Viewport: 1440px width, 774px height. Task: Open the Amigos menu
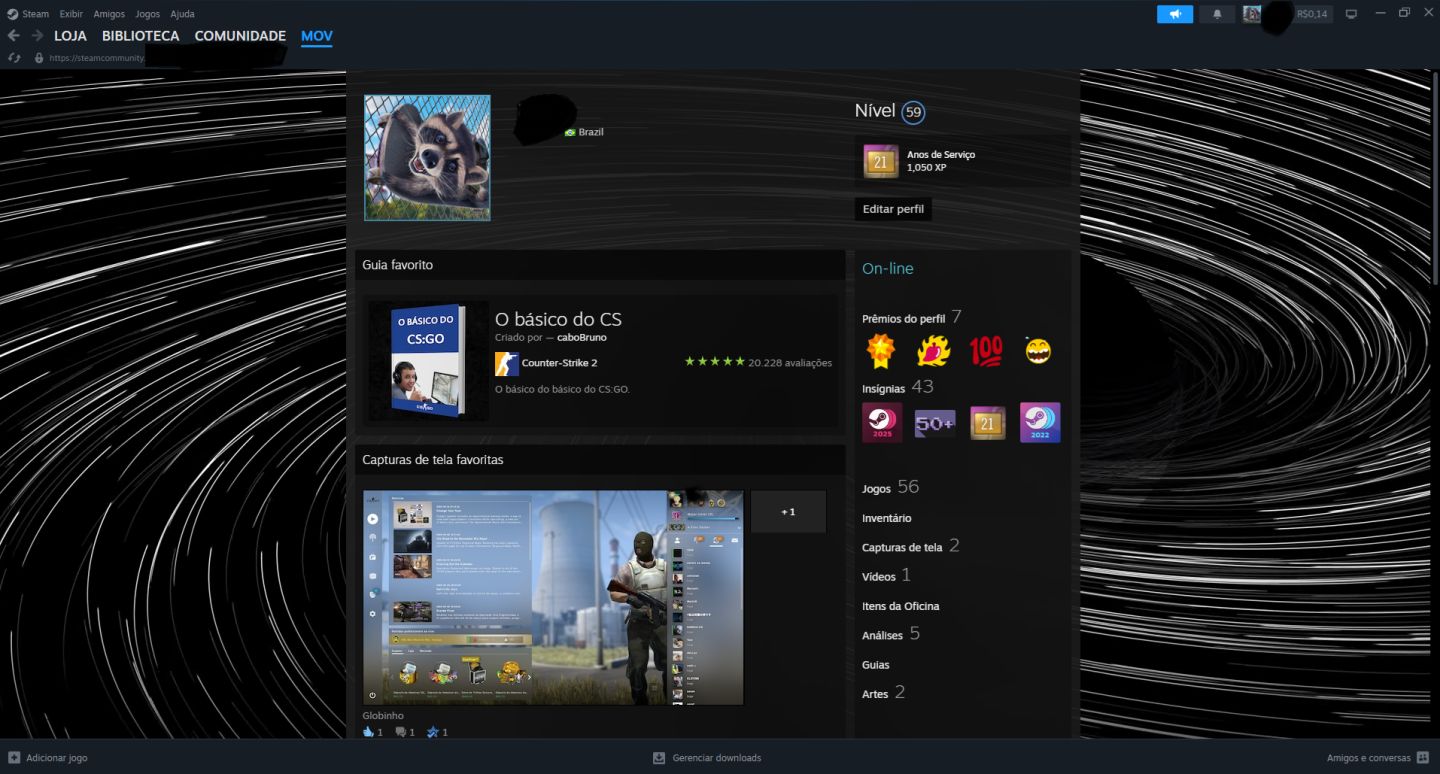109,14
